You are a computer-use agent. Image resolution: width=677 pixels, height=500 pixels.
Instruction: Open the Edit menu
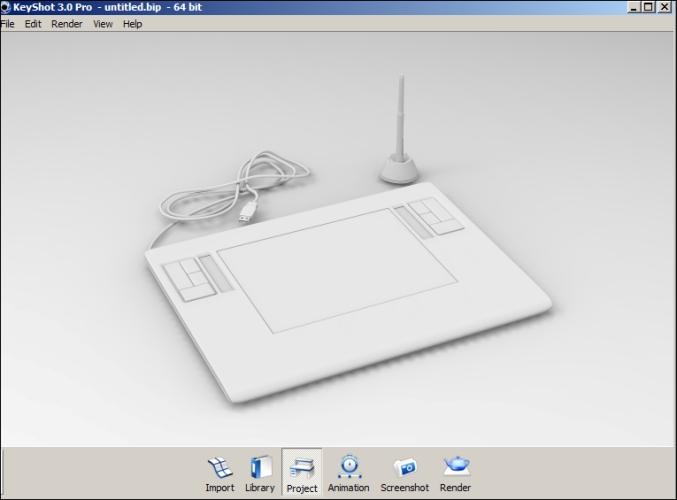tap(33, 24)
